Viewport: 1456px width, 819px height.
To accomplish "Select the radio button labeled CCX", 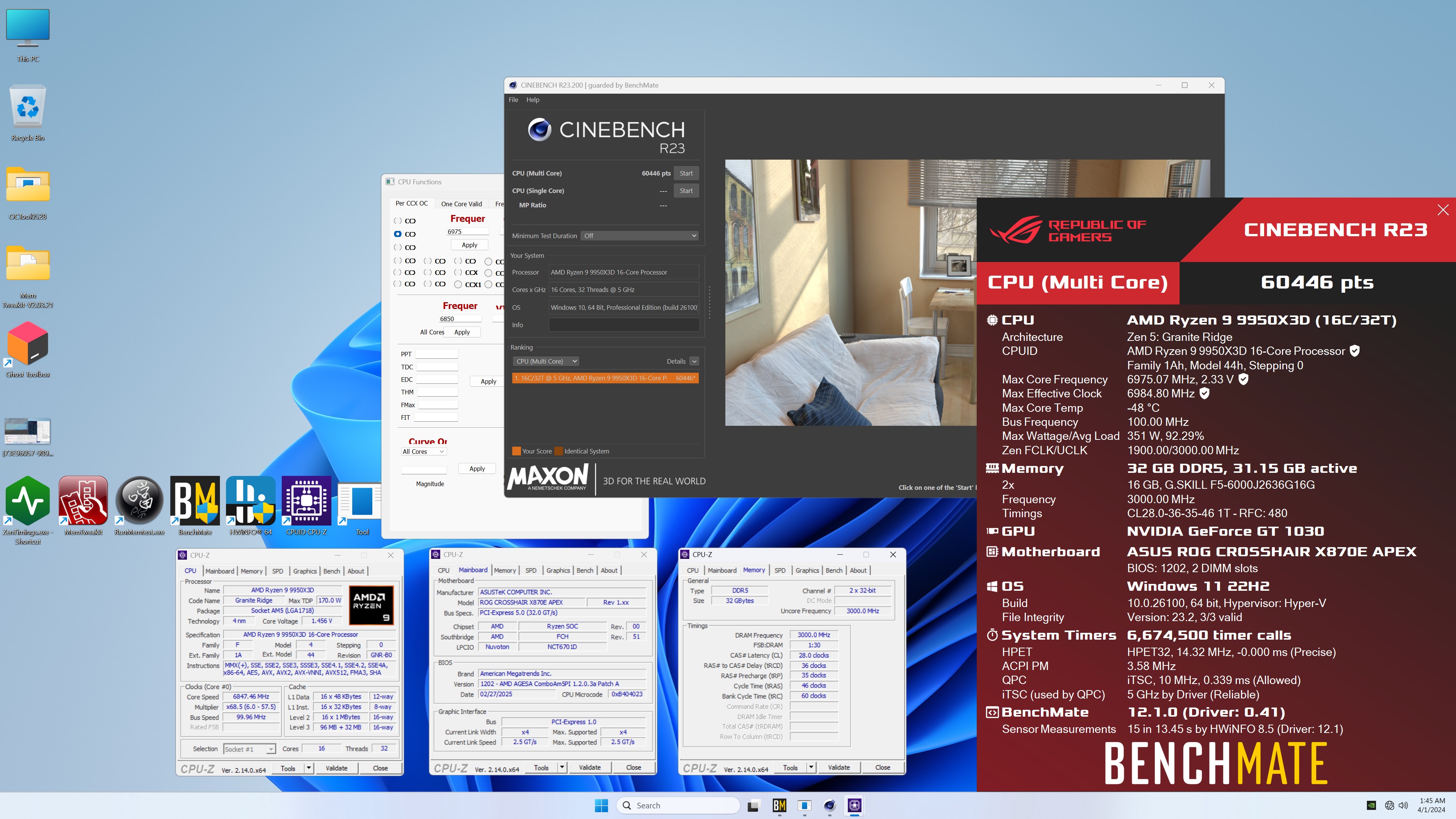I will 458,273.
